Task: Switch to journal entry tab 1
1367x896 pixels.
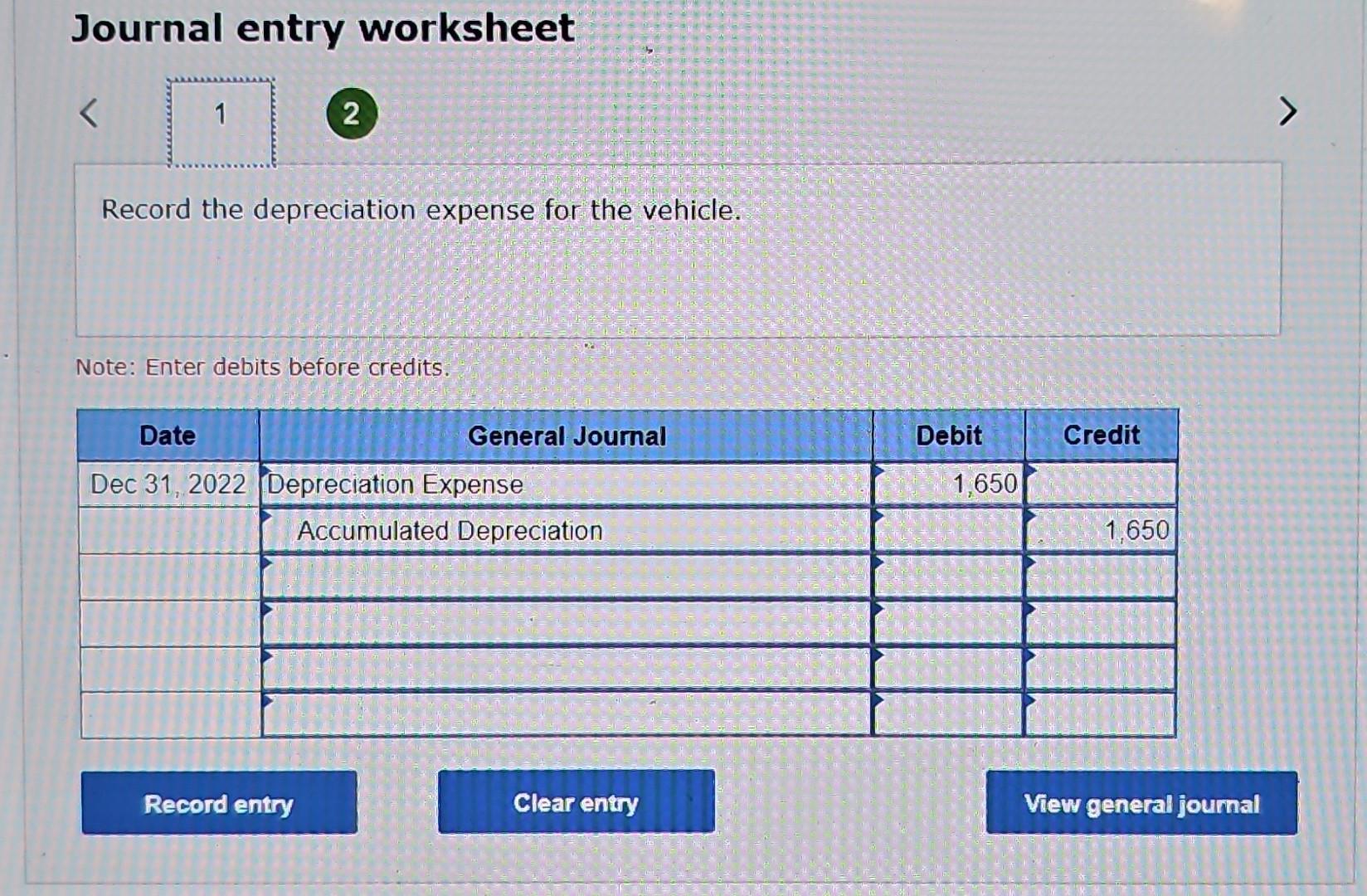Action: 221,122
